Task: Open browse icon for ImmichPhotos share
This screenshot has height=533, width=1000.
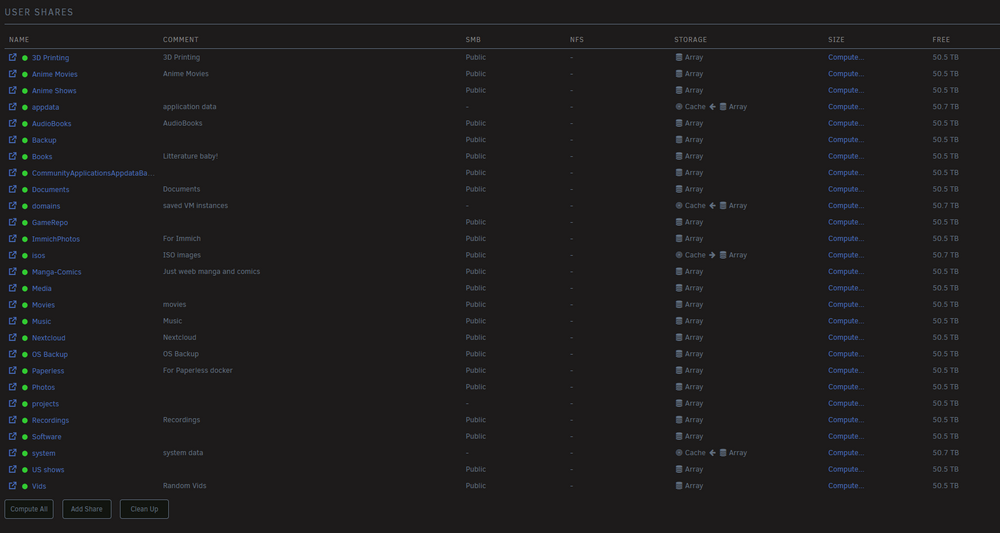Action: pyautogui.click(x=12, y=238)
